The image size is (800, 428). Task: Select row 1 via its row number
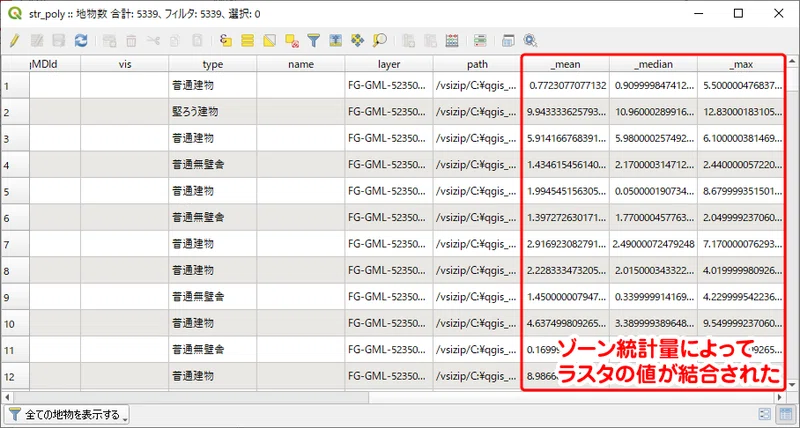15,86
